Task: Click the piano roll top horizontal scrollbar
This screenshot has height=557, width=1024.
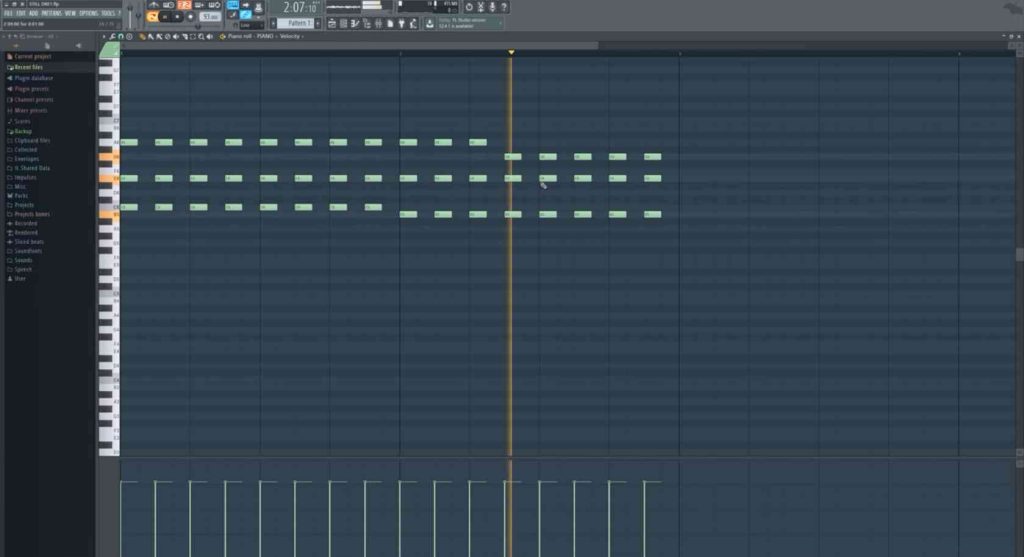Action: (359, 45)
